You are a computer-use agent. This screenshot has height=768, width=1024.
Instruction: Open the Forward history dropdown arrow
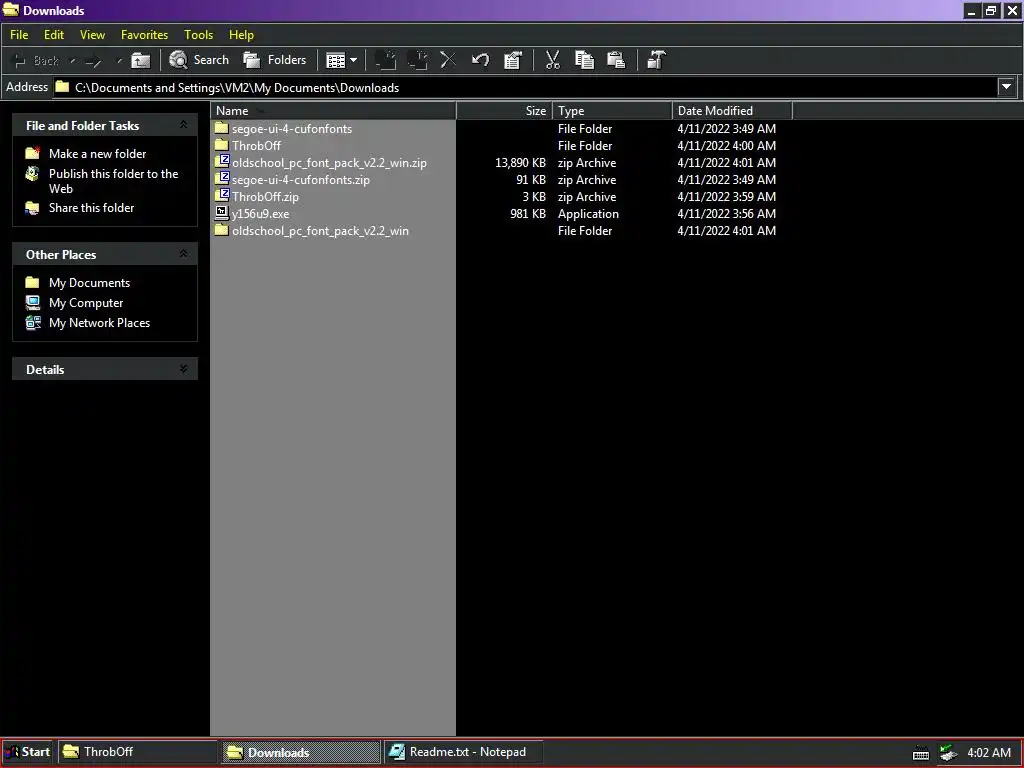(119, 61)
